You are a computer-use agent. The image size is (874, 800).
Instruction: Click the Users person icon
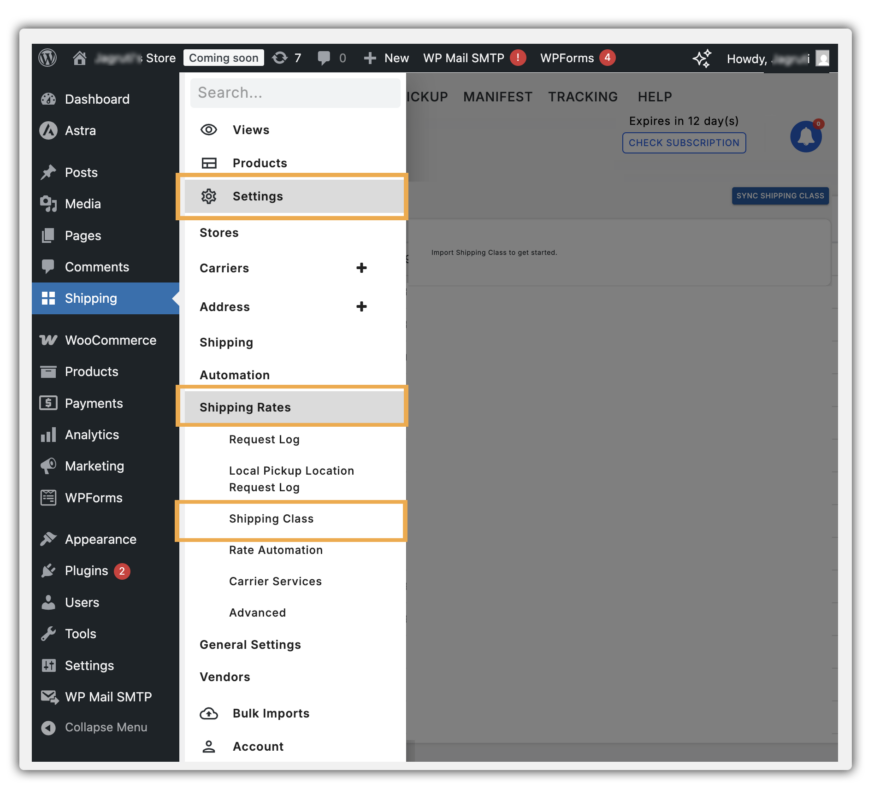[x=48, y=602]
